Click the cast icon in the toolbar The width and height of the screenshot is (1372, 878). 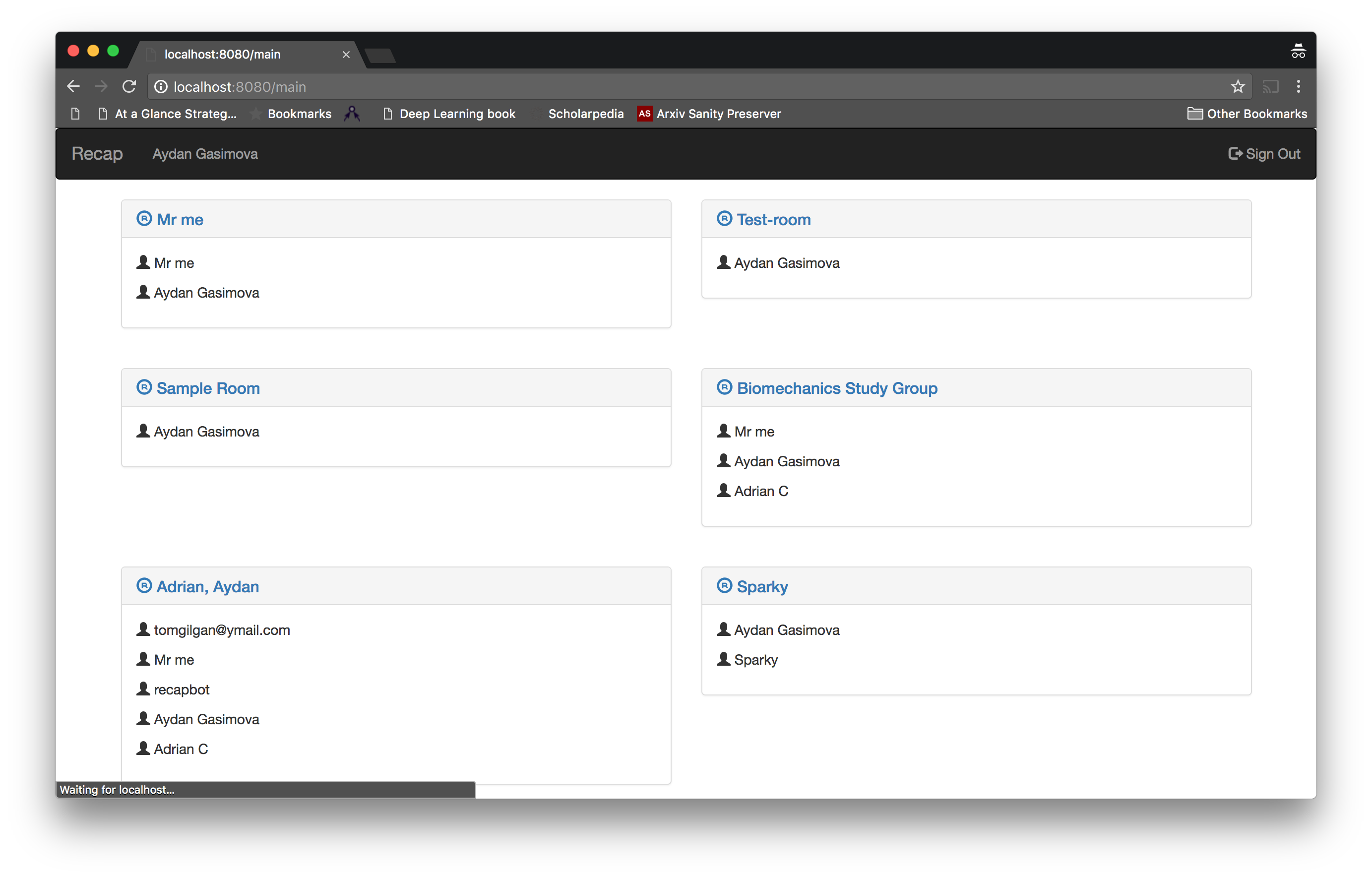pyautogui.click(x=1270, y=87)
